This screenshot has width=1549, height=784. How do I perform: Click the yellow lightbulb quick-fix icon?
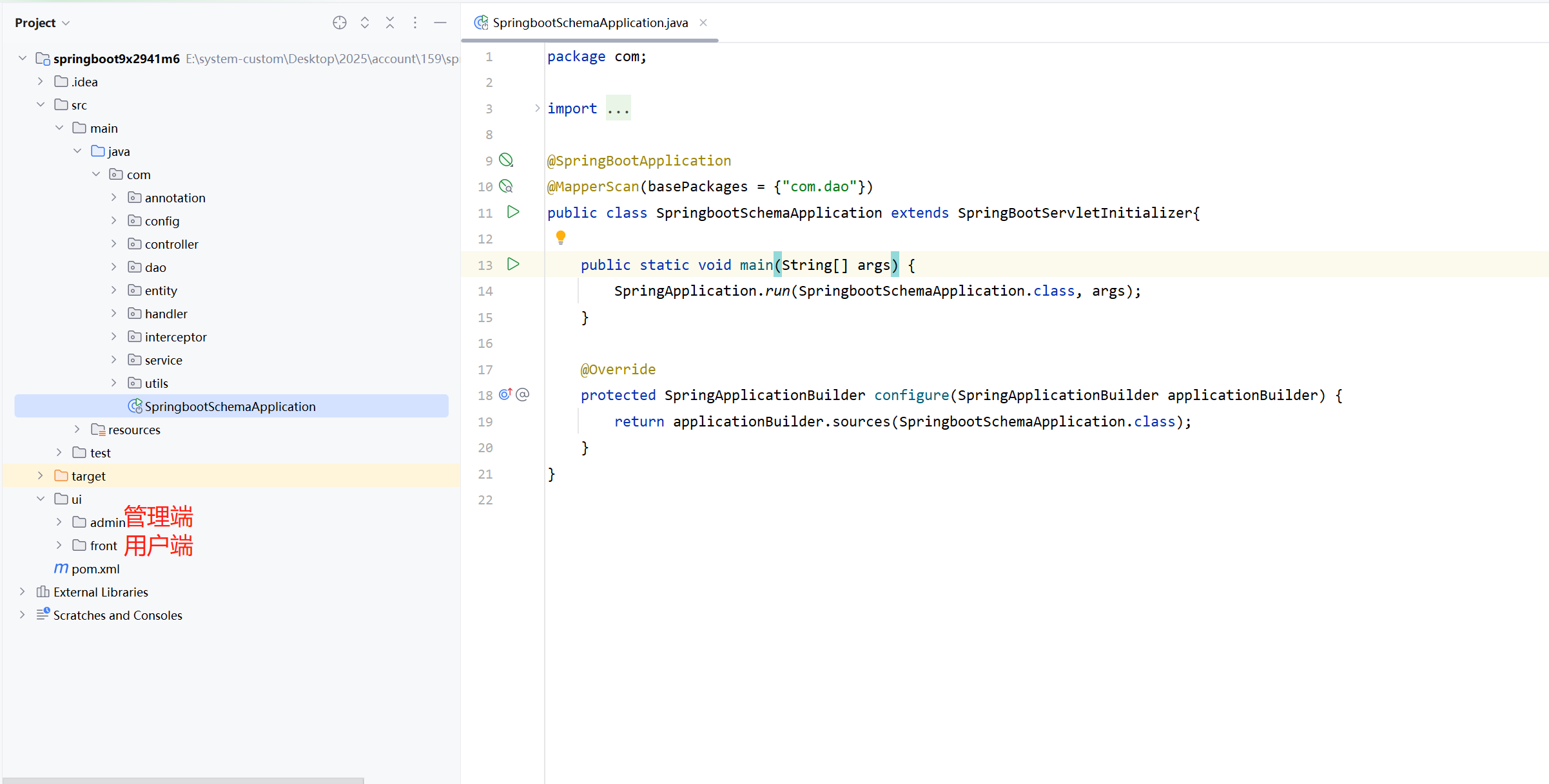[x=561, y=237]
